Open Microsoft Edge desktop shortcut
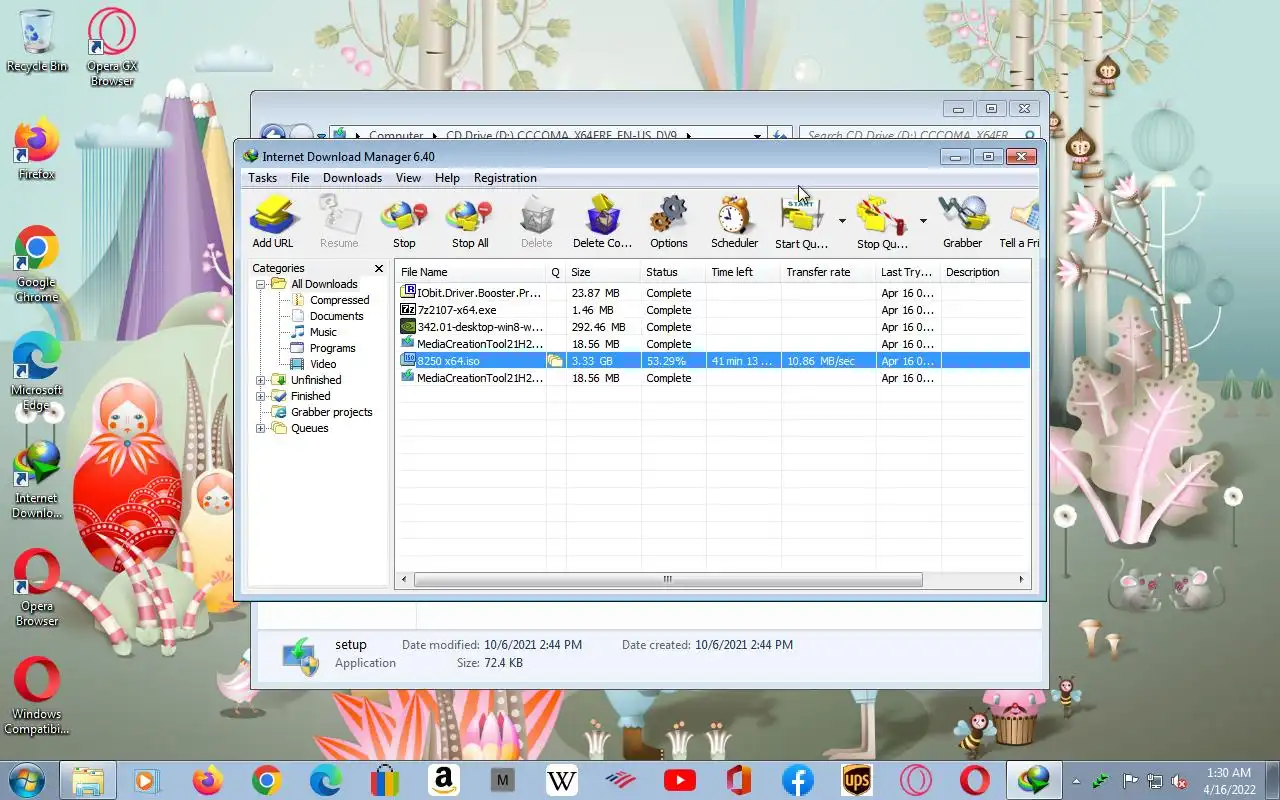Viewport: 1280px width, 800px height. click(37, 372)
